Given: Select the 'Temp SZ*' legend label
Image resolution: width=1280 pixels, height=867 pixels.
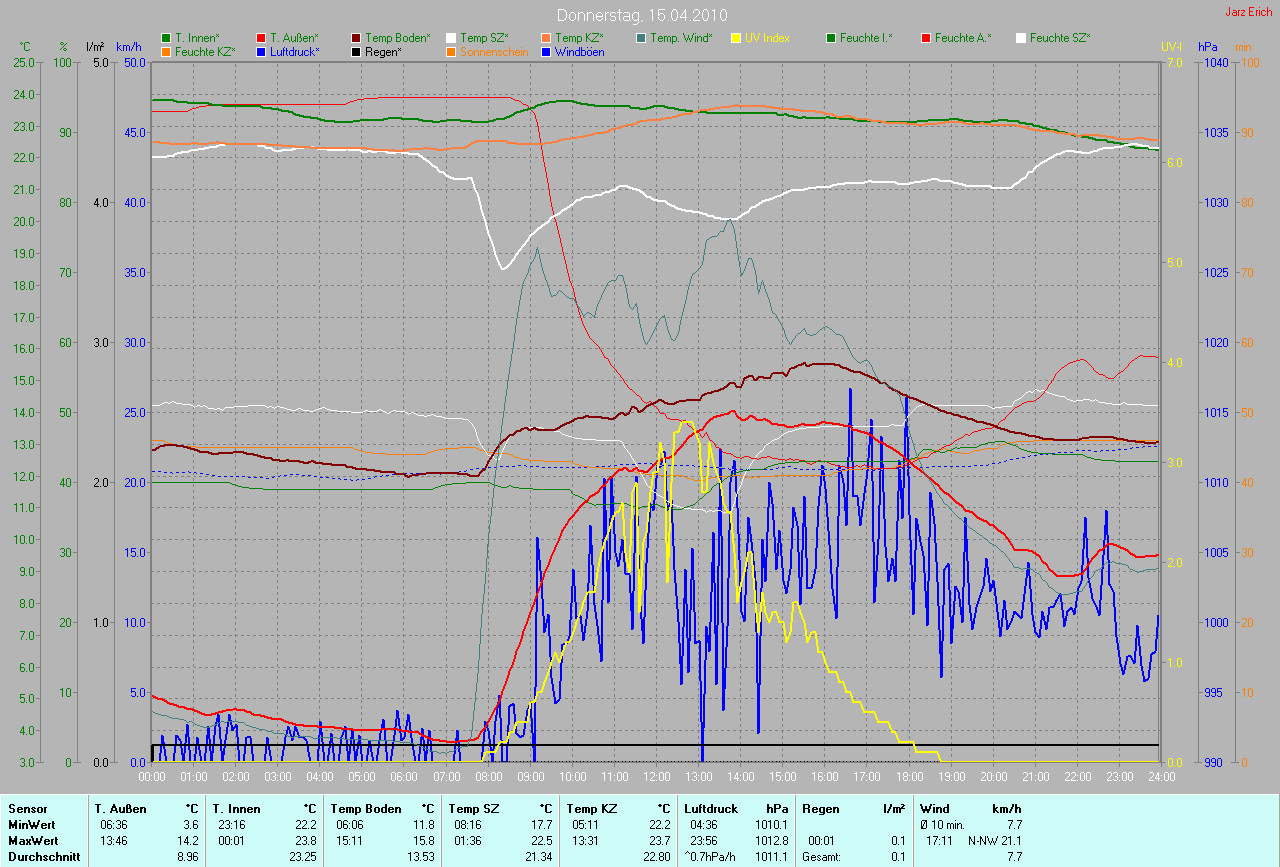Looking at the screenshot, I should [484, 38].
